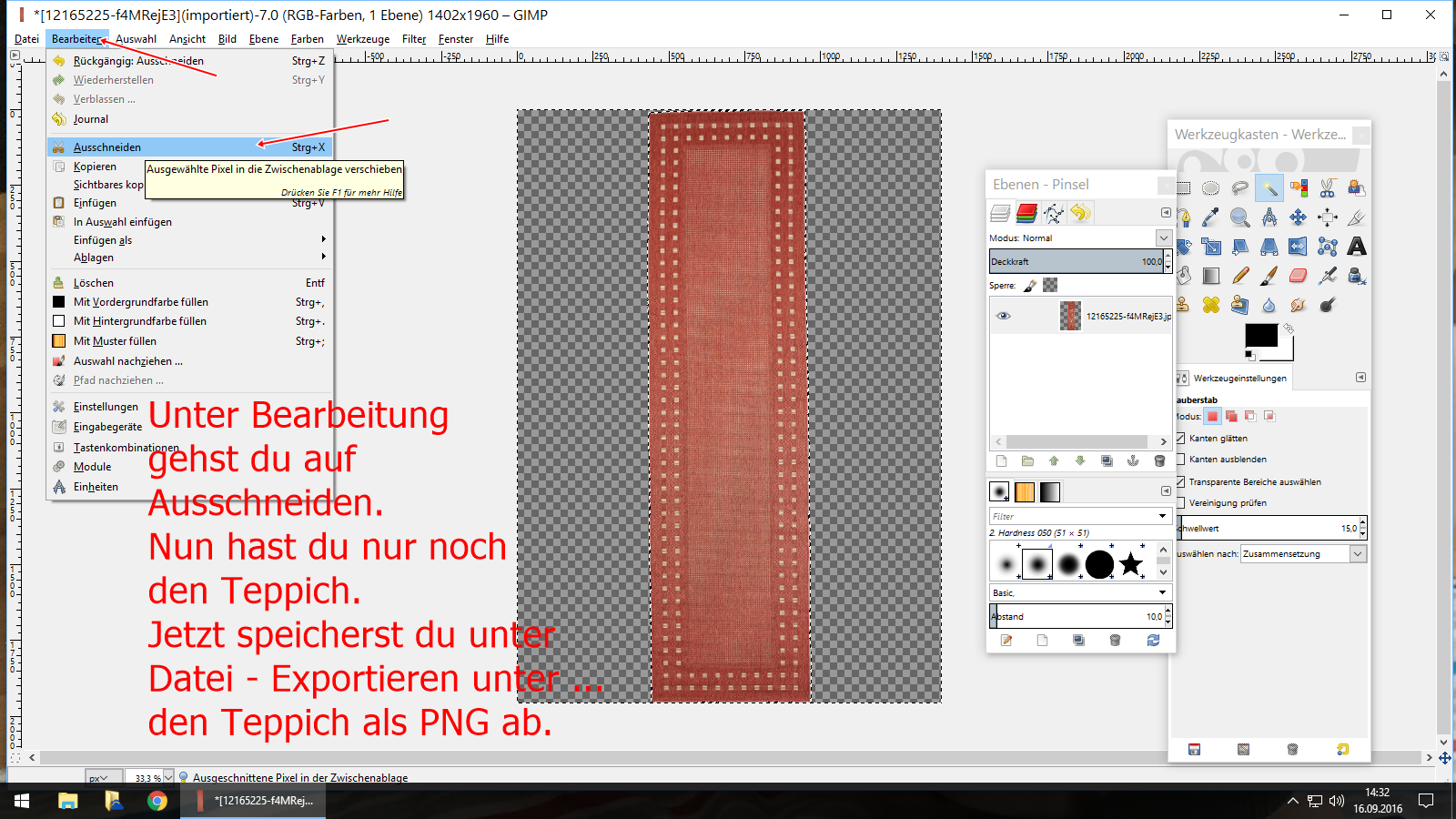
Task: Activate the Scissors select tool
Action: click(1327, 188)
